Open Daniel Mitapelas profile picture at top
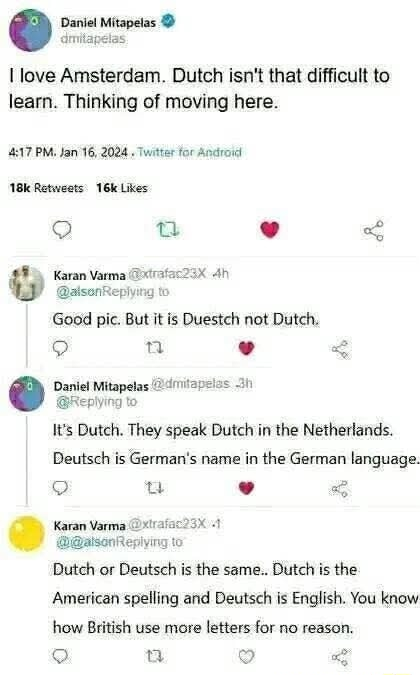420x675 pixels. [x=30, y=31]
